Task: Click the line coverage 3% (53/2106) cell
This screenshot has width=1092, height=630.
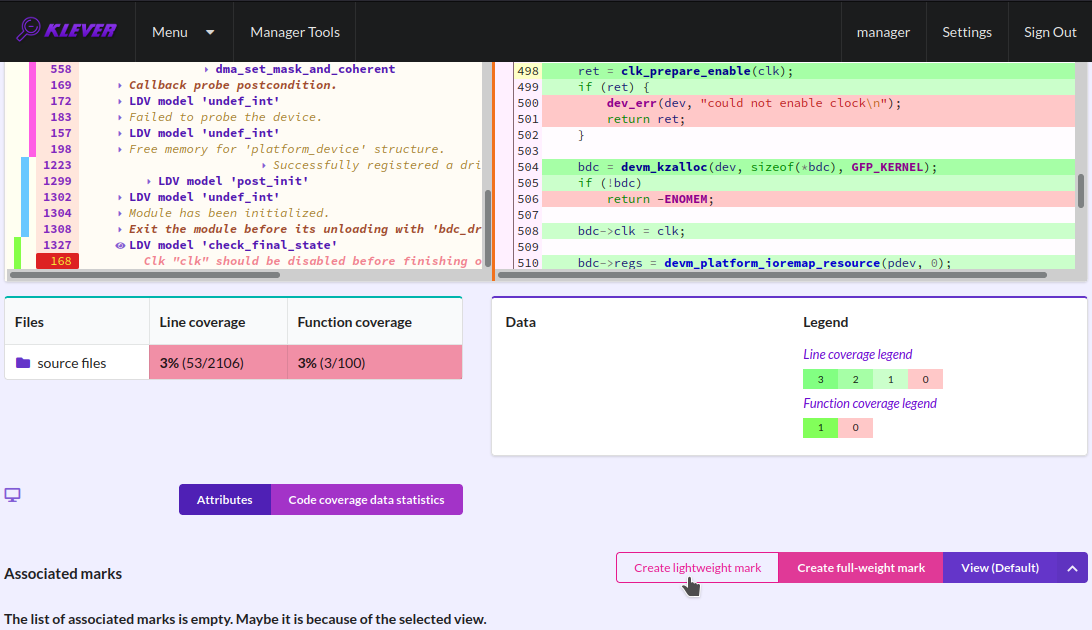Action: [219, 363]
